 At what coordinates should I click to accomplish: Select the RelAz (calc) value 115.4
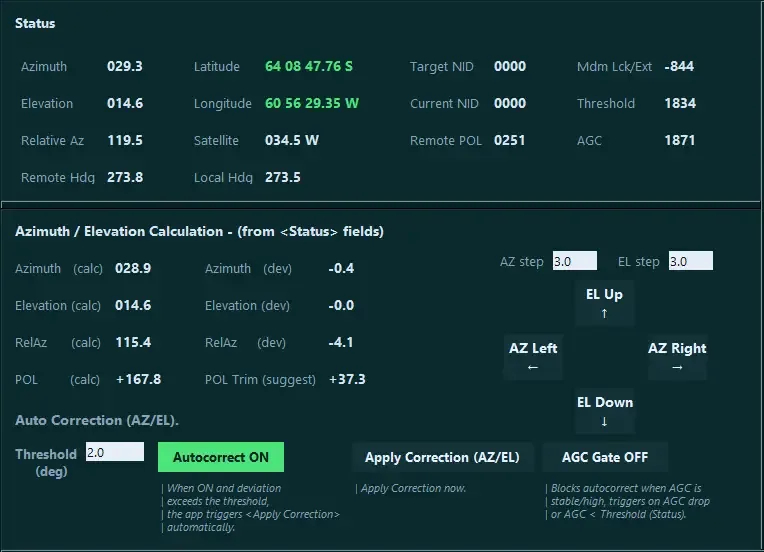(133, 343)
